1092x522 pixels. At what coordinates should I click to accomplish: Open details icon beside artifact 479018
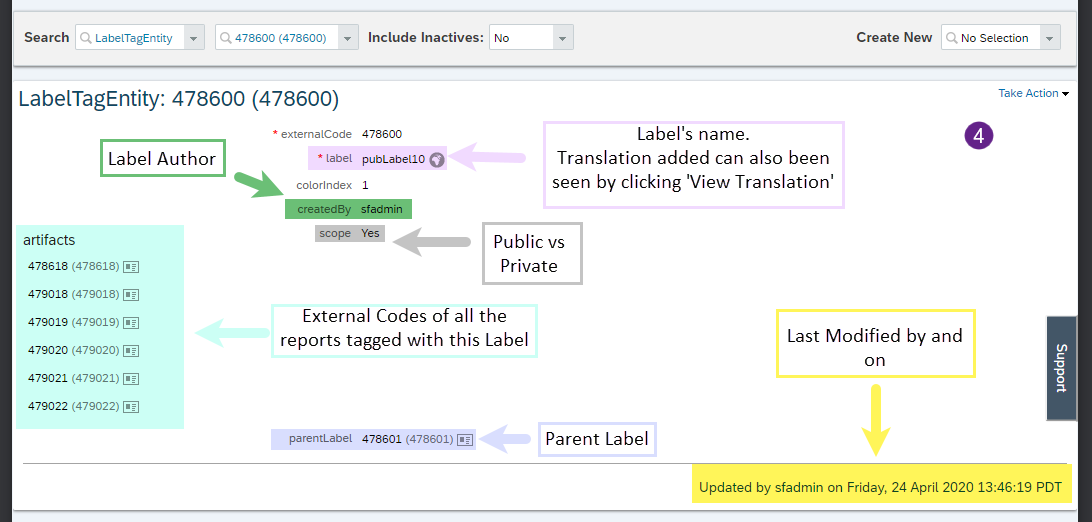(x=132, y=294)
